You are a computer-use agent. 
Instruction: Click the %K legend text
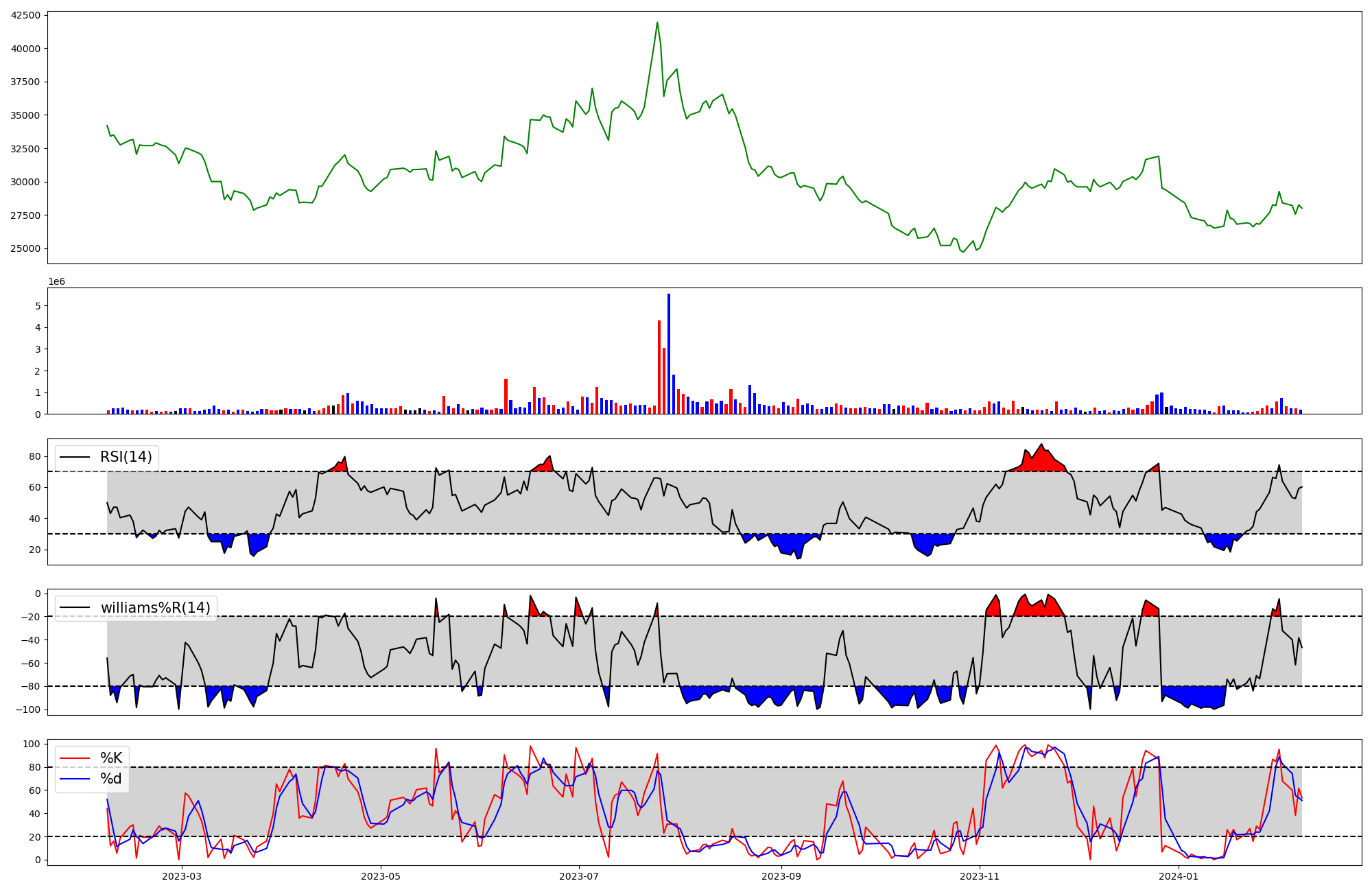(x=111, y=758)
